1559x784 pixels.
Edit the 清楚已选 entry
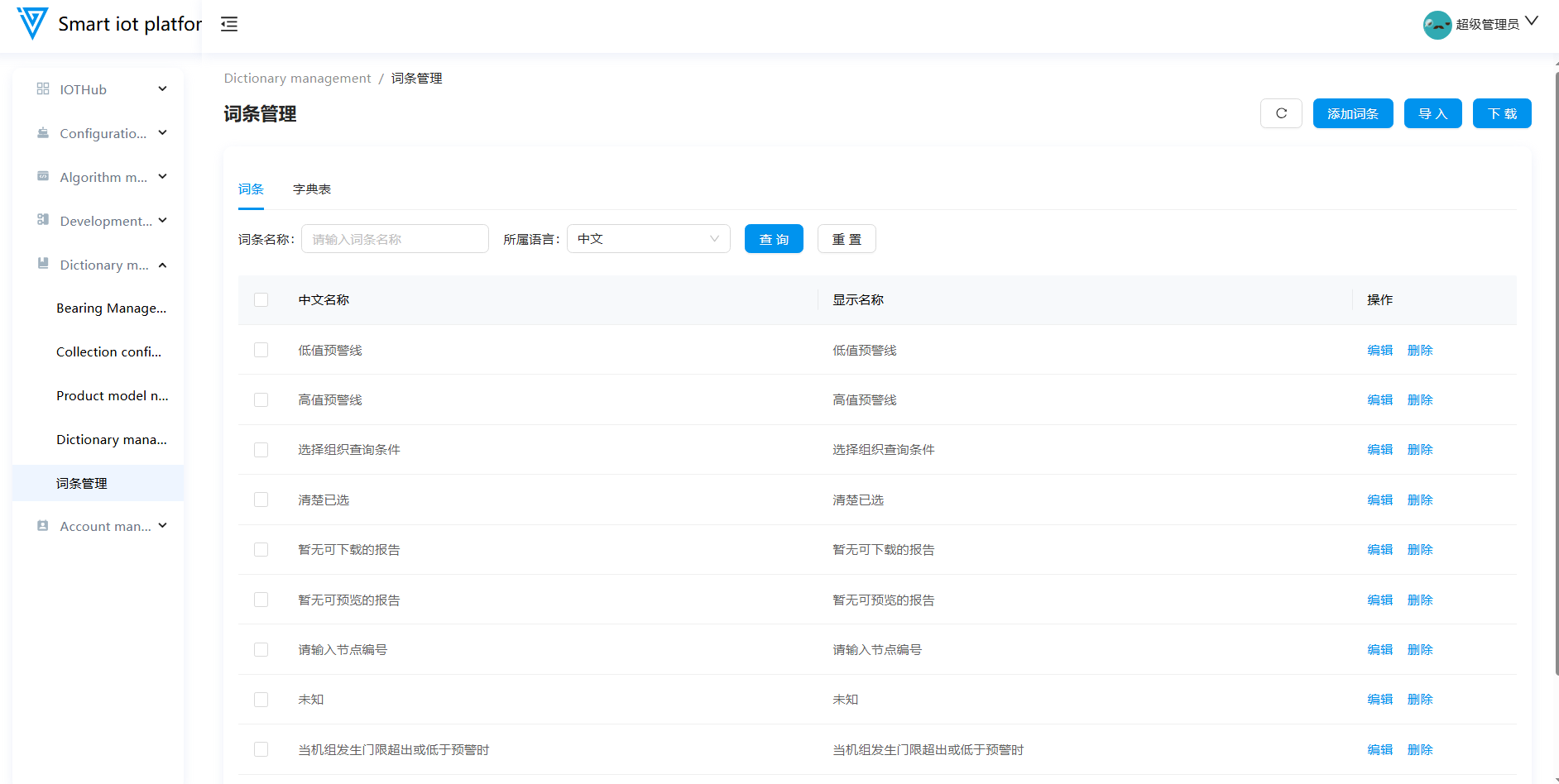point(1379,500)
